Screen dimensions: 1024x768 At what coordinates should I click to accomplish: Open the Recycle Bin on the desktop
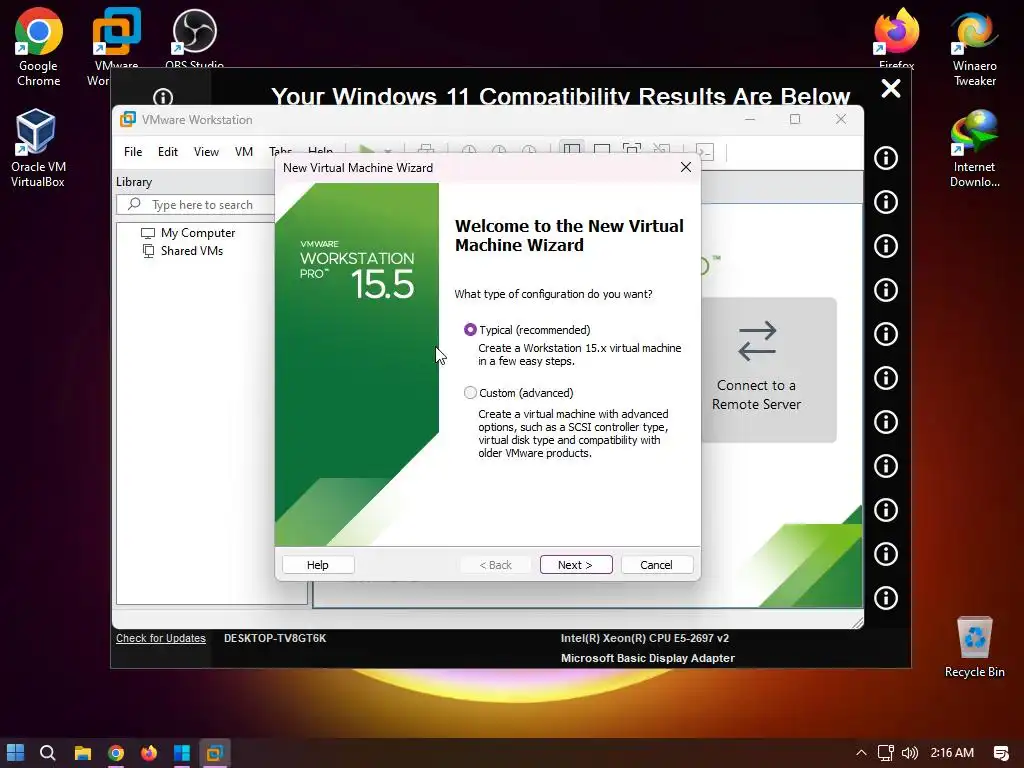click(x=974, y=647)
